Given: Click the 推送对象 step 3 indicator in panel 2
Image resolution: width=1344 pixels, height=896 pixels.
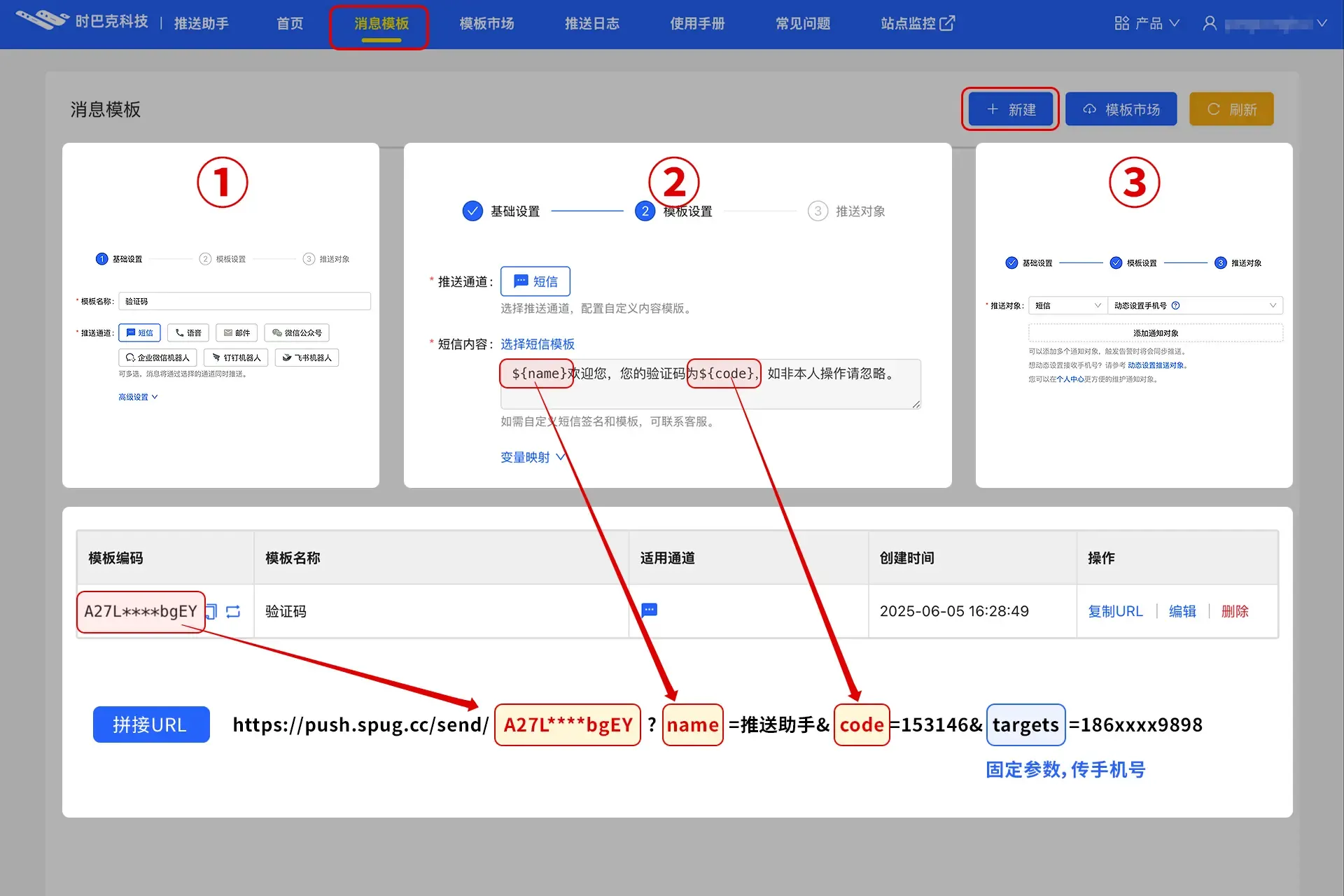Looking at the screenshot, I should (x=846, y=211).
